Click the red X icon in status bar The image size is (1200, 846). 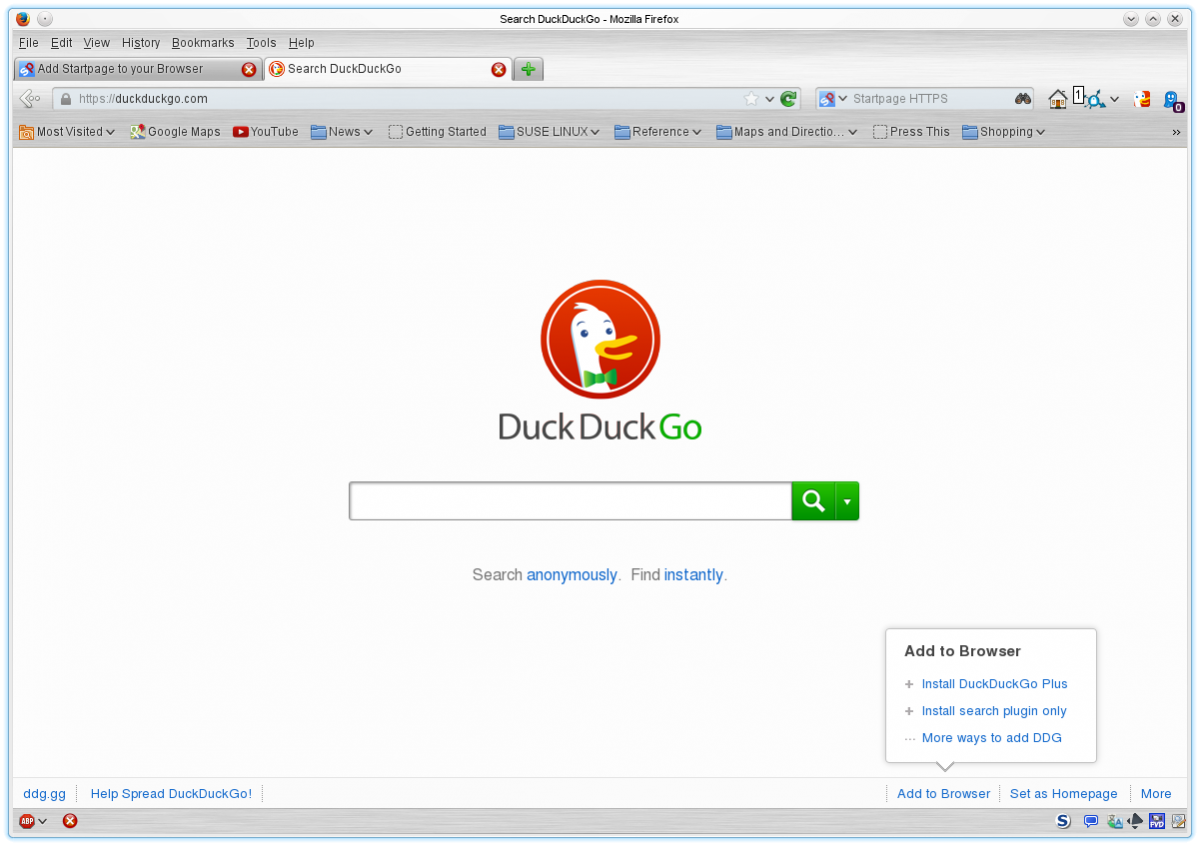(x=70, y=821)
